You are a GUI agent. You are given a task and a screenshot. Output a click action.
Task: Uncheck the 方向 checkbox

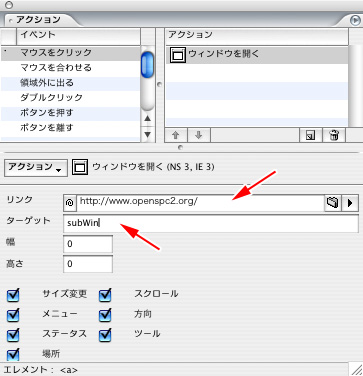click(x=105, y=315)
